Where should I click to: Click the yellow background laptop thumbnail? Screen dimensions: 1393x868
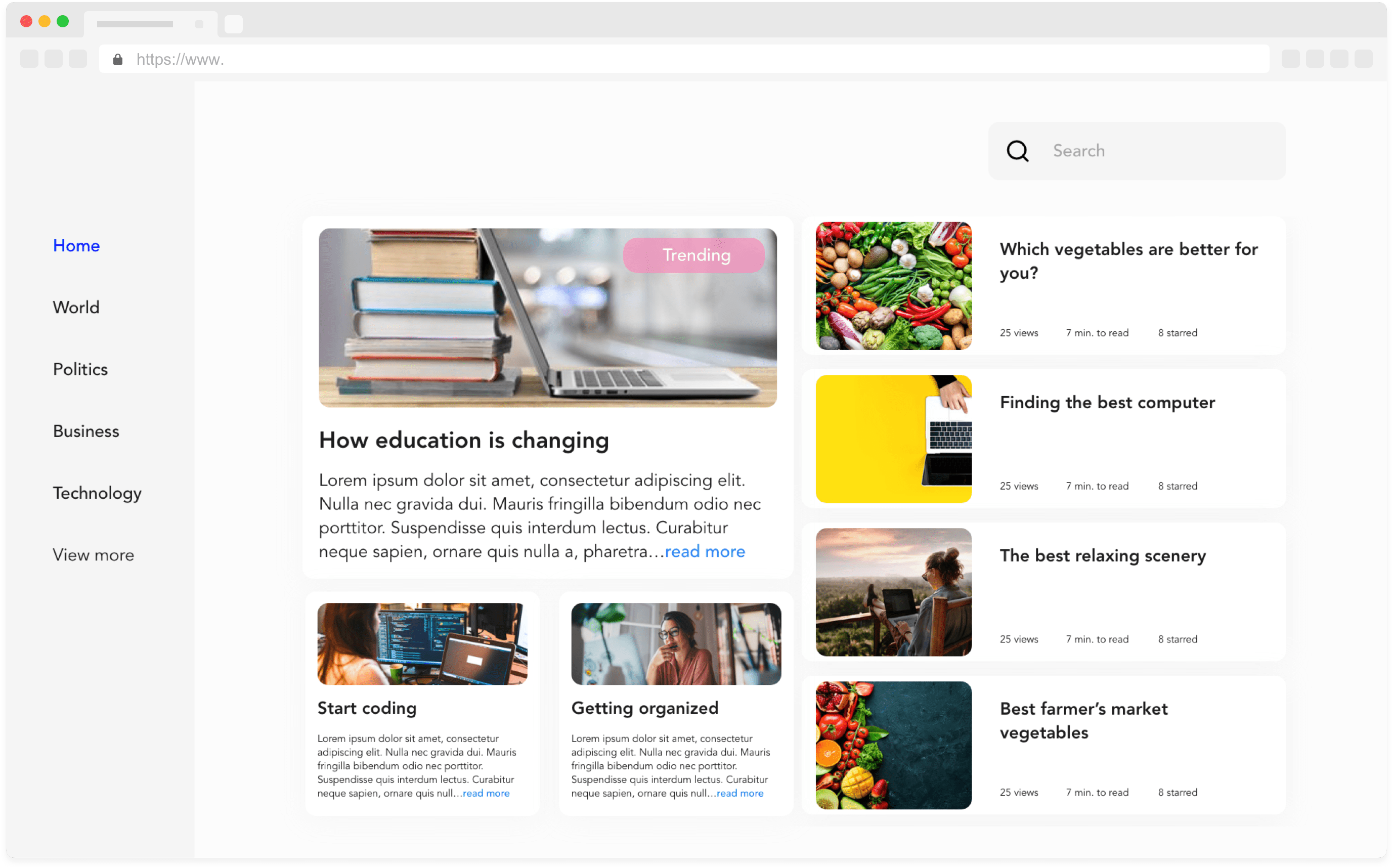coord(894,439)
